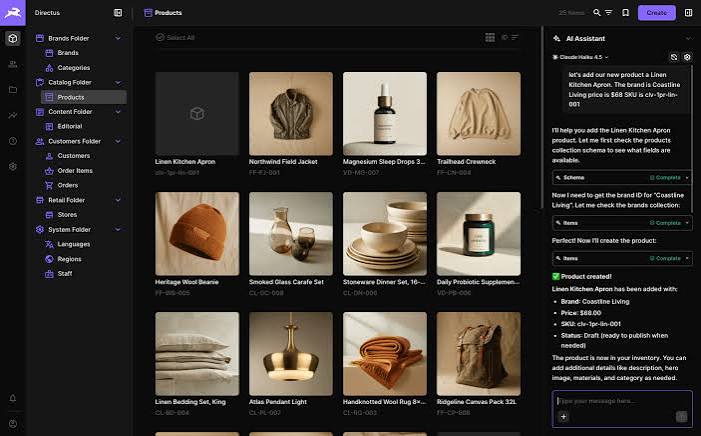Open the Handknotted Wool Rug product image
The height and width of the screenshot is (436, 701).
[385, 354]
